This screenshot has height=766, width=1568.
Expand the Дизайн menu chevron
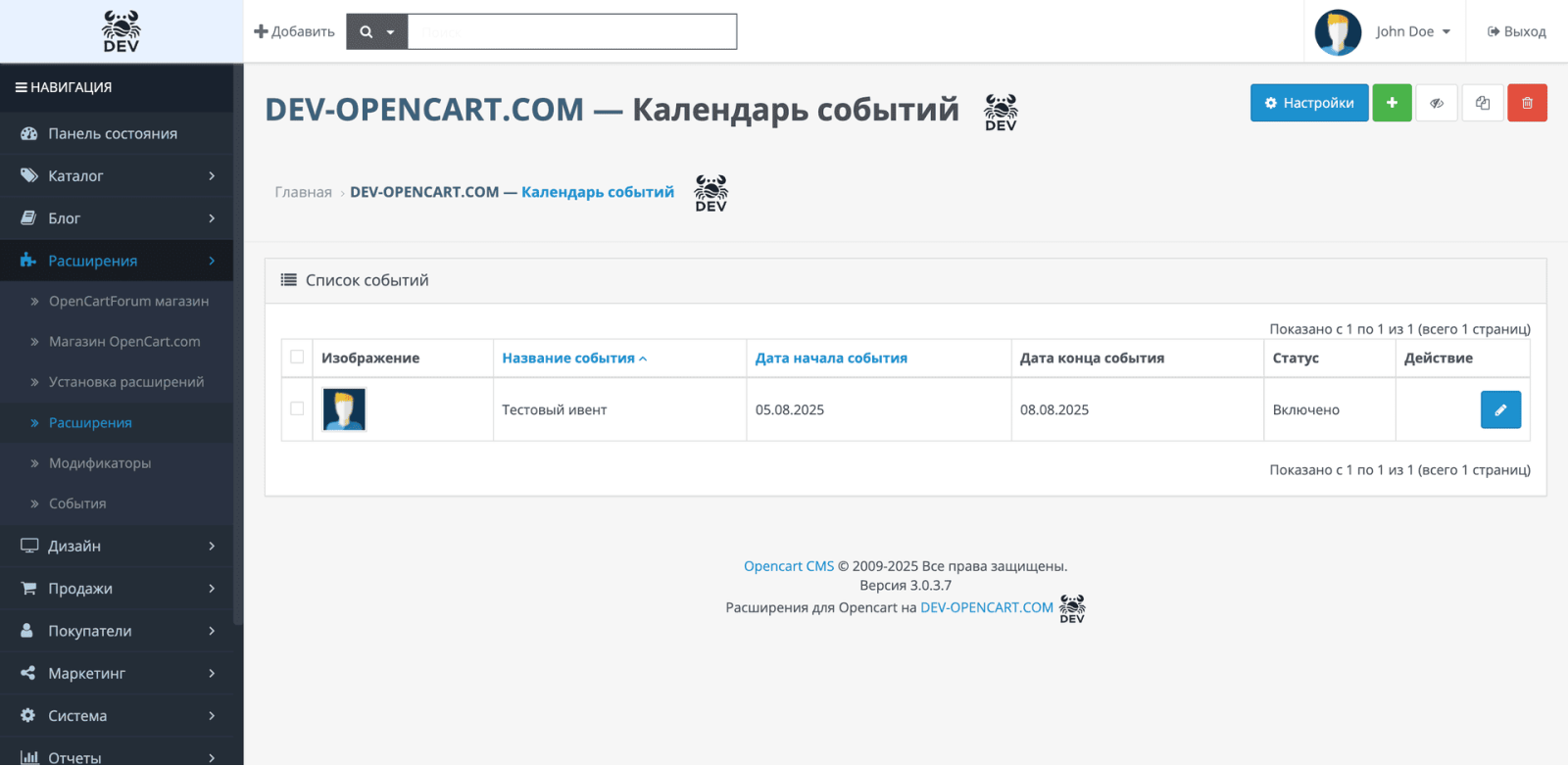point(212,546)
